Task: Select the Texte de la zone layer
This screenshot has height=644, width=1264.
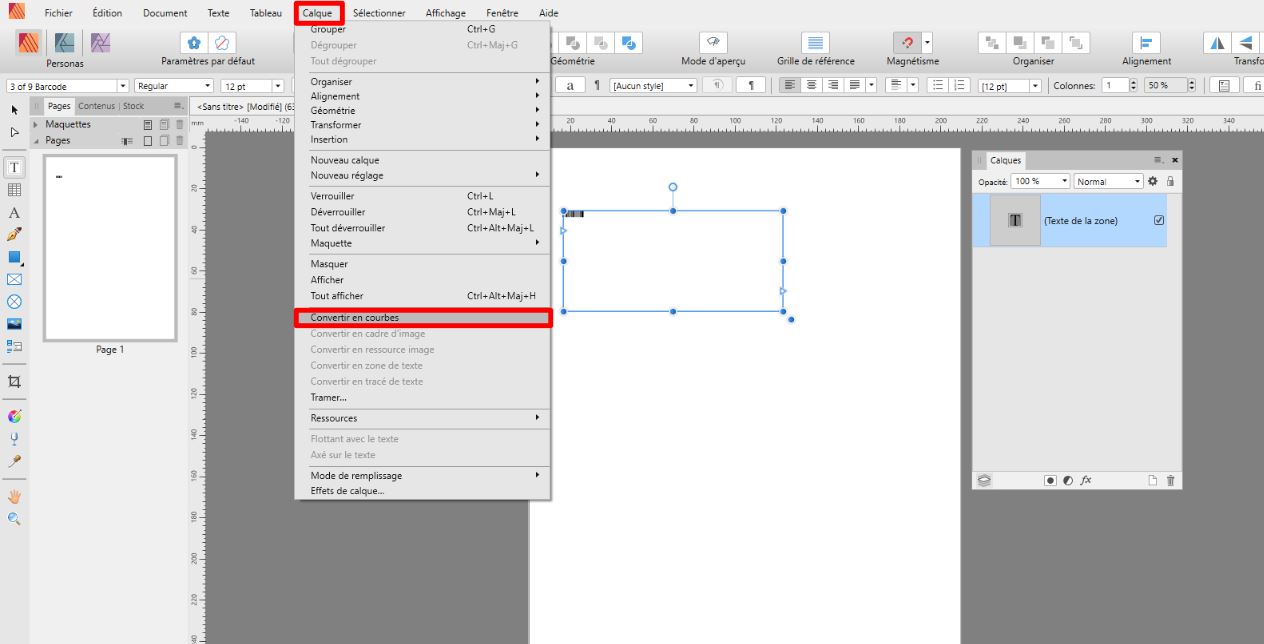Action: pyautogui.click(x=1070, y=220)
